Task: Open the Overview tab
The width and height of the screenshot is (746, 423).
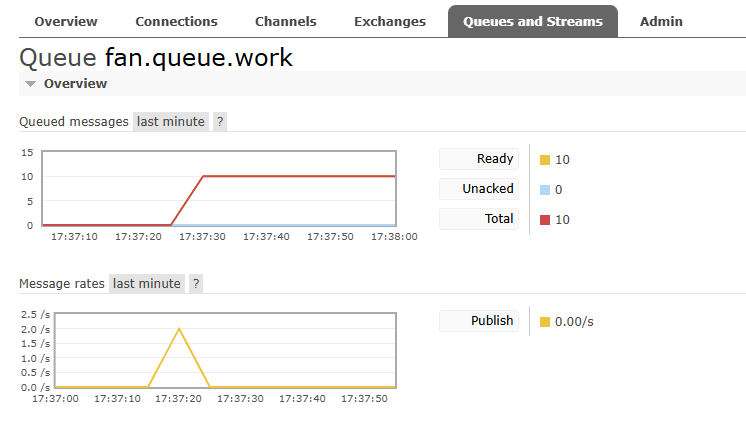Action: [x=66, y=21]
